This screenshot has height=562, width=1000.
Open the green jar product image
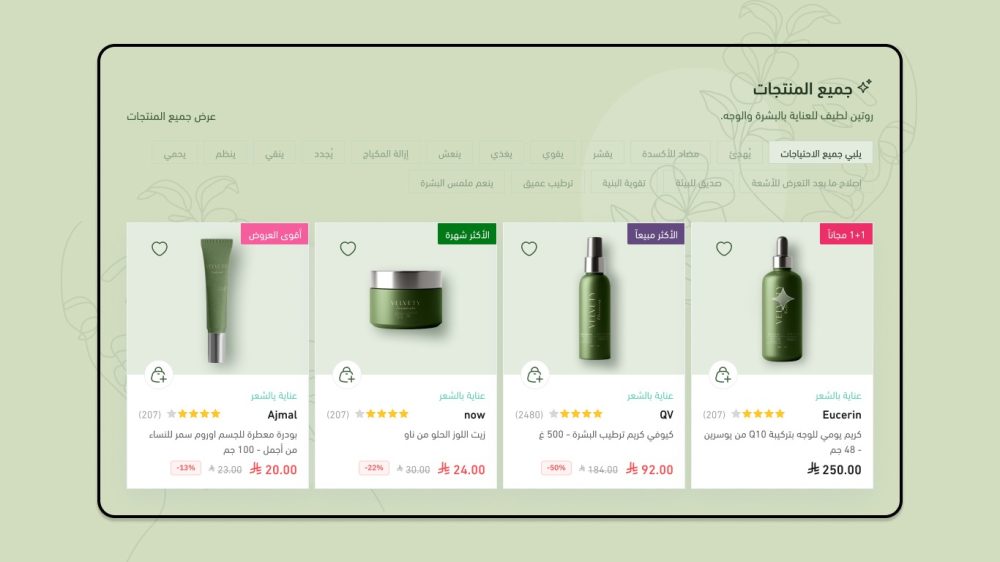tap(406, 300)
